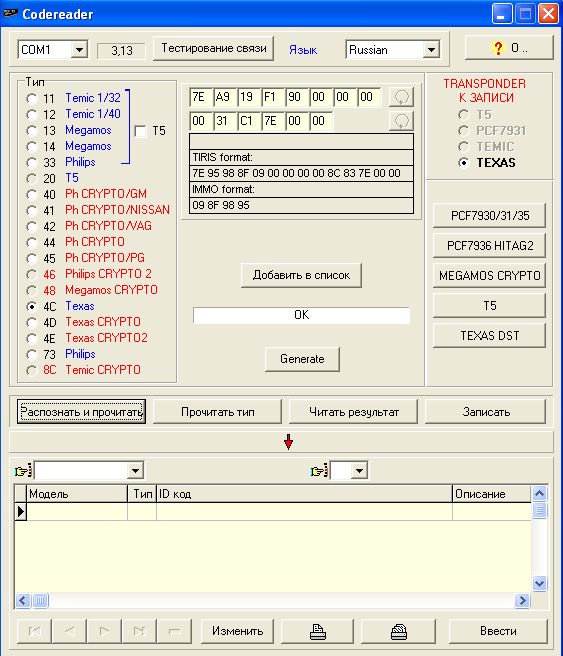
Task: Click the Generate button
Action: tap(302, 359)
